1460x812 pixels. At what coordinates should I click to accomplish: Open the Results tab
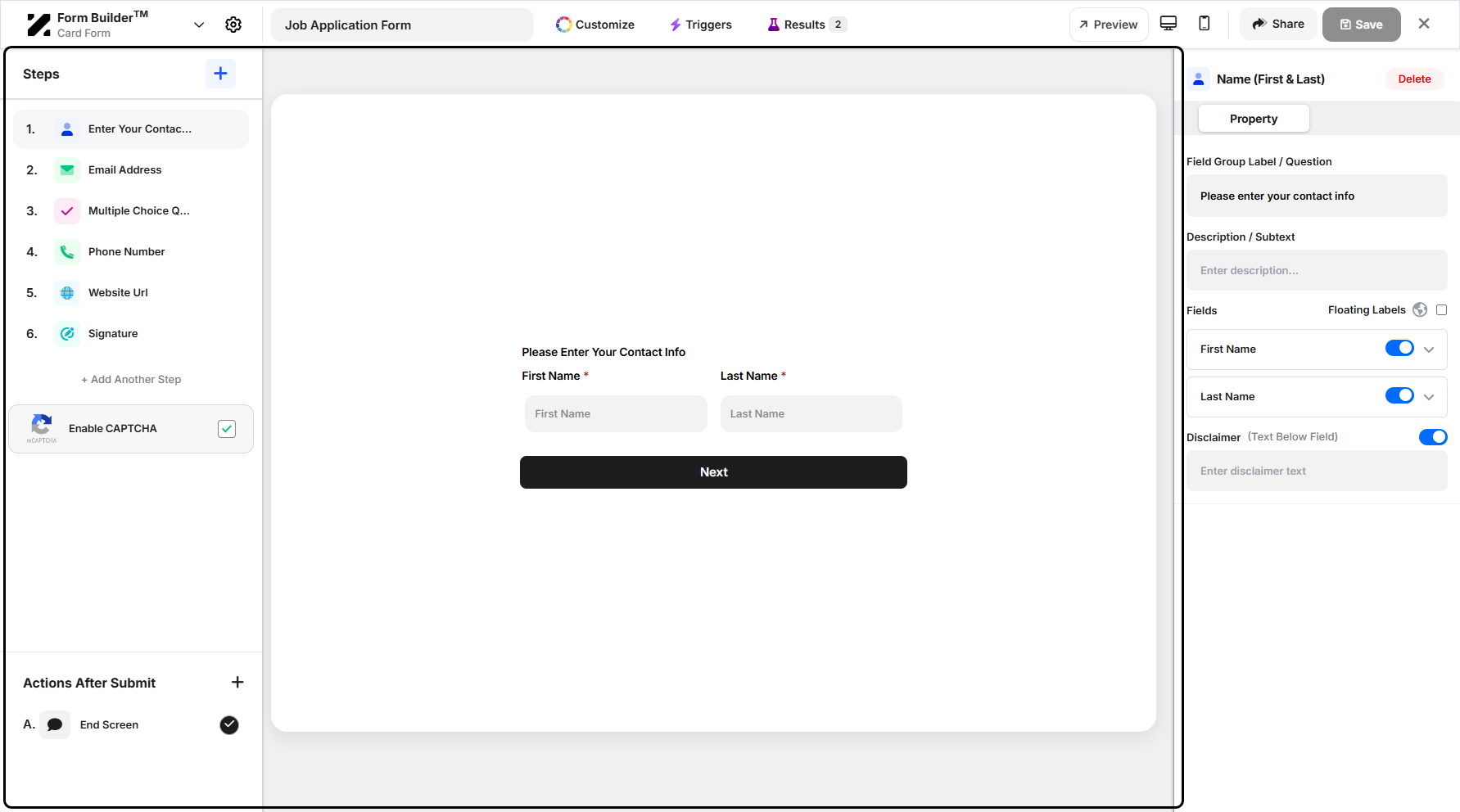[x=807, y=25]
